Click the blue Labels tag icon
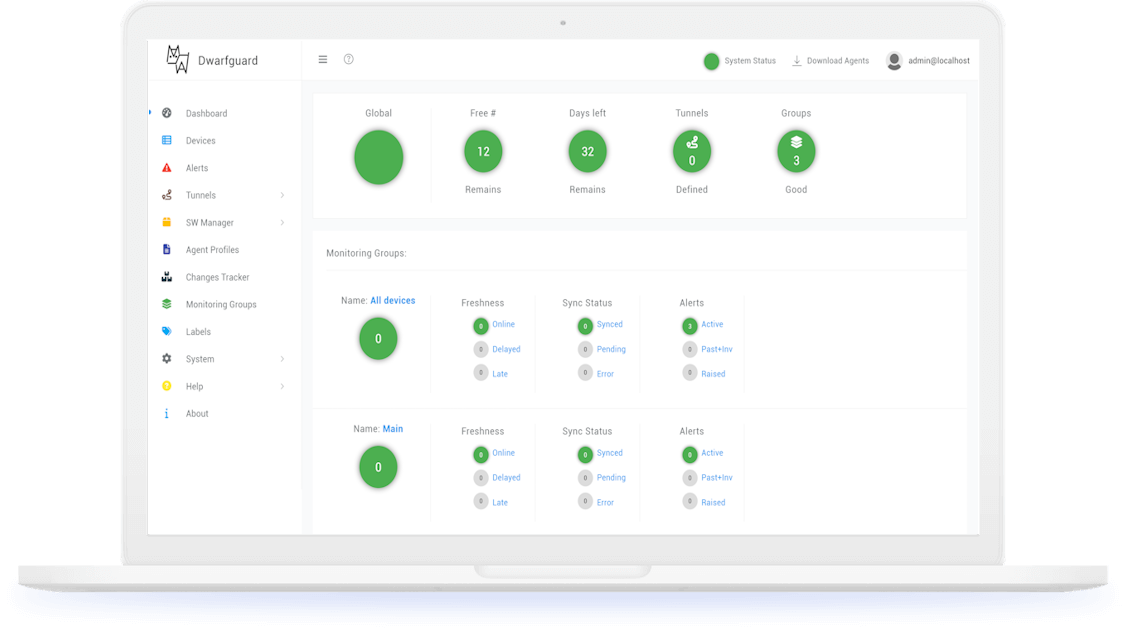 click(167, 332)
